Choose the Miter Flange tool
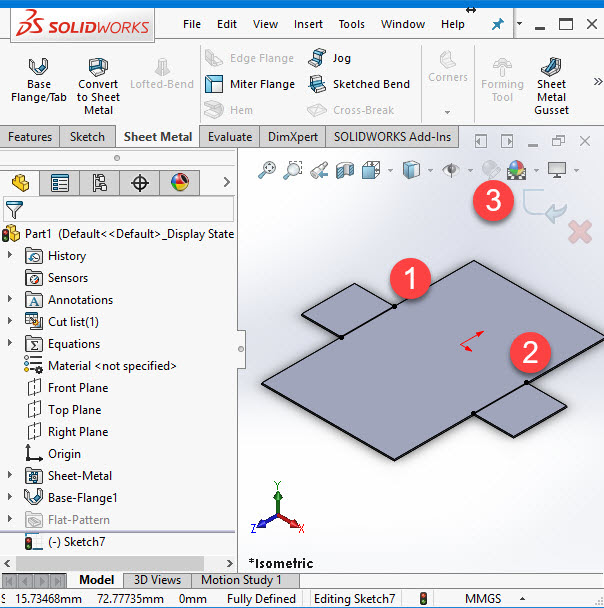Image resolution: width=604 pixels, height=608 pixels. 250,84
